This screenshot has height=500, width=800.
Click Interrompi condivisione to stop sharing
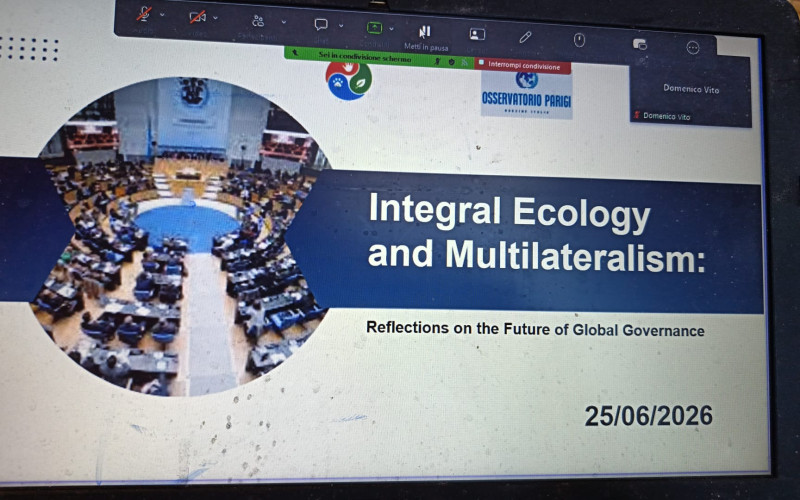(x=522, y=65)
